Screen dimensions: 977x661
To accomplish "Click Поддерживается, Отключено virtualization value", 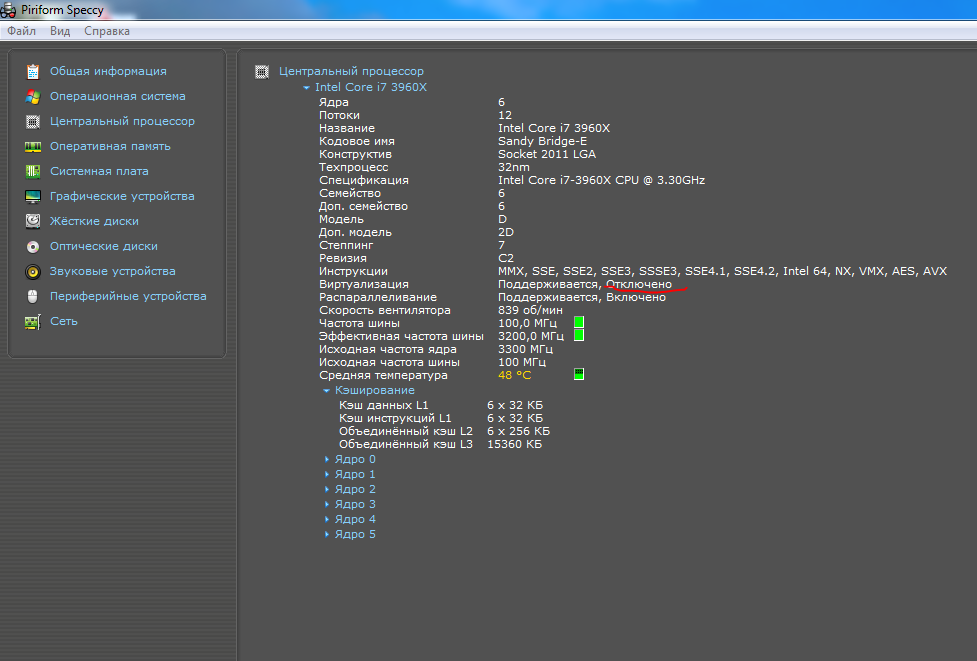I will click(585, 284).
